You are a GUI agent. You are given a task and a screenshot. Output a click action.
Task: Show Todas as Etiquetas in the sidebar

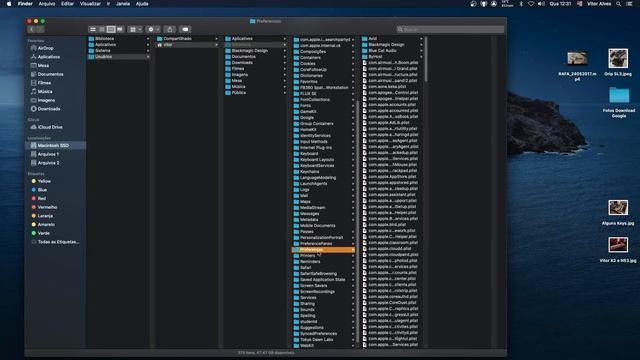58,242
